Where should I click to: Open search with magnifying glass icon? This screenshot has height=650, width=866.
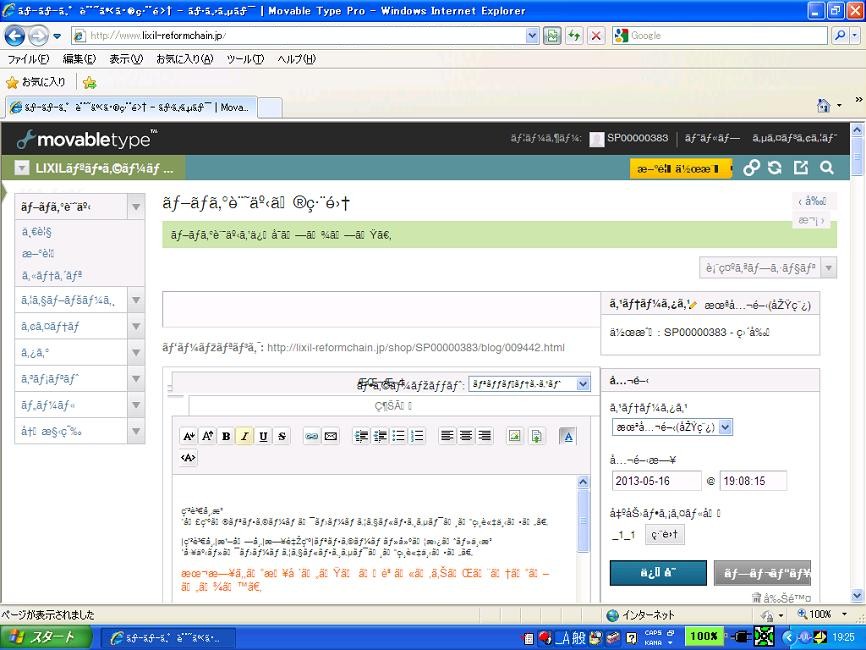(x=827, y=168)
